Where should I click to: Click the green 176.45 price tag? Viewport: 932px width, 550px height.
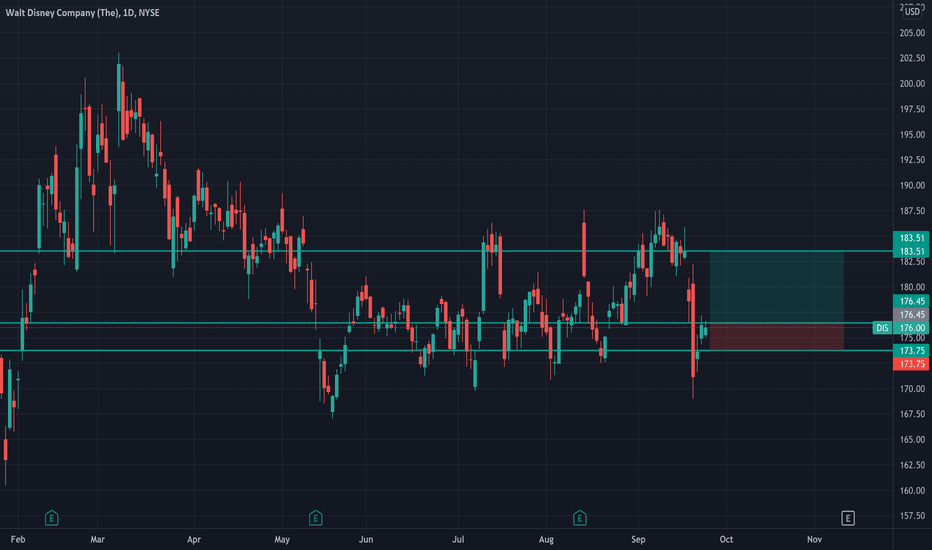click(911, 301)
